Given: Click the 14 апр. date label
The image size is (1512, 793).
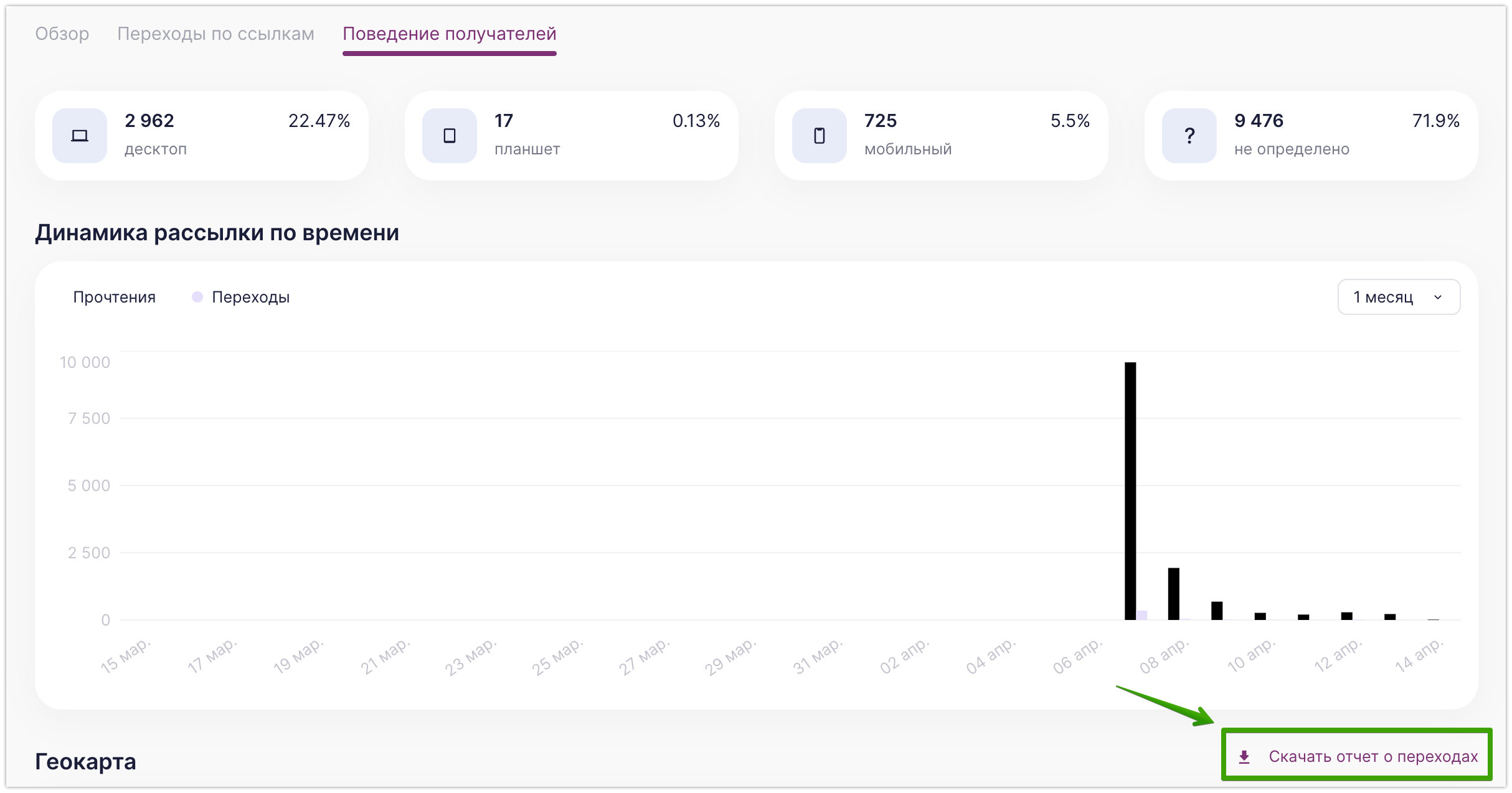Looking at the screenshot, I should click(1419, 655).
